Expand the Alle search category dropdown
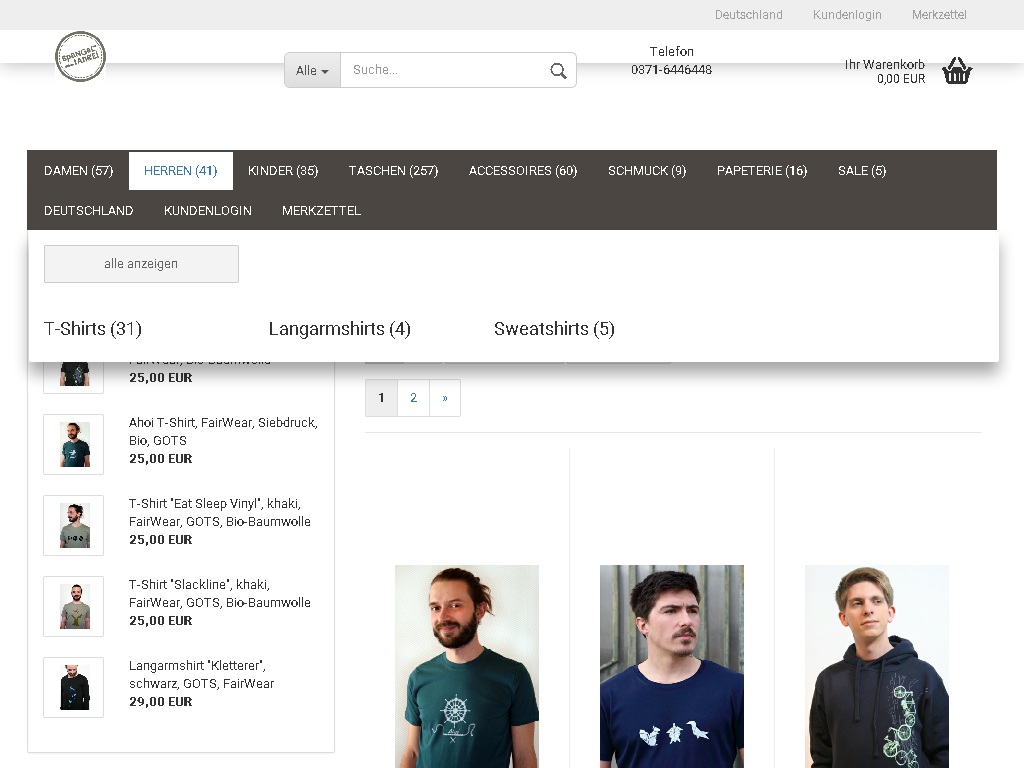Image resolution: width=1024 pixels, height=768 pixels. [x=312, y=70]
